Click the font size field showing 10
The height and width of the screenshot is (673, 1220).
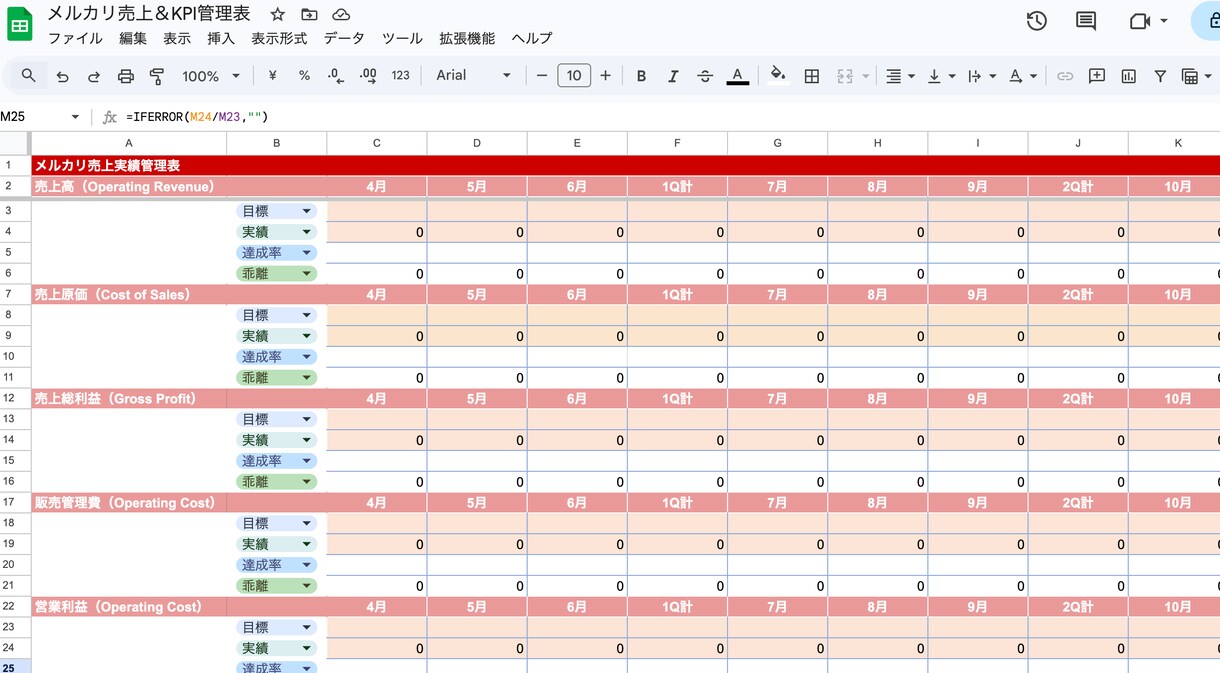574,76
